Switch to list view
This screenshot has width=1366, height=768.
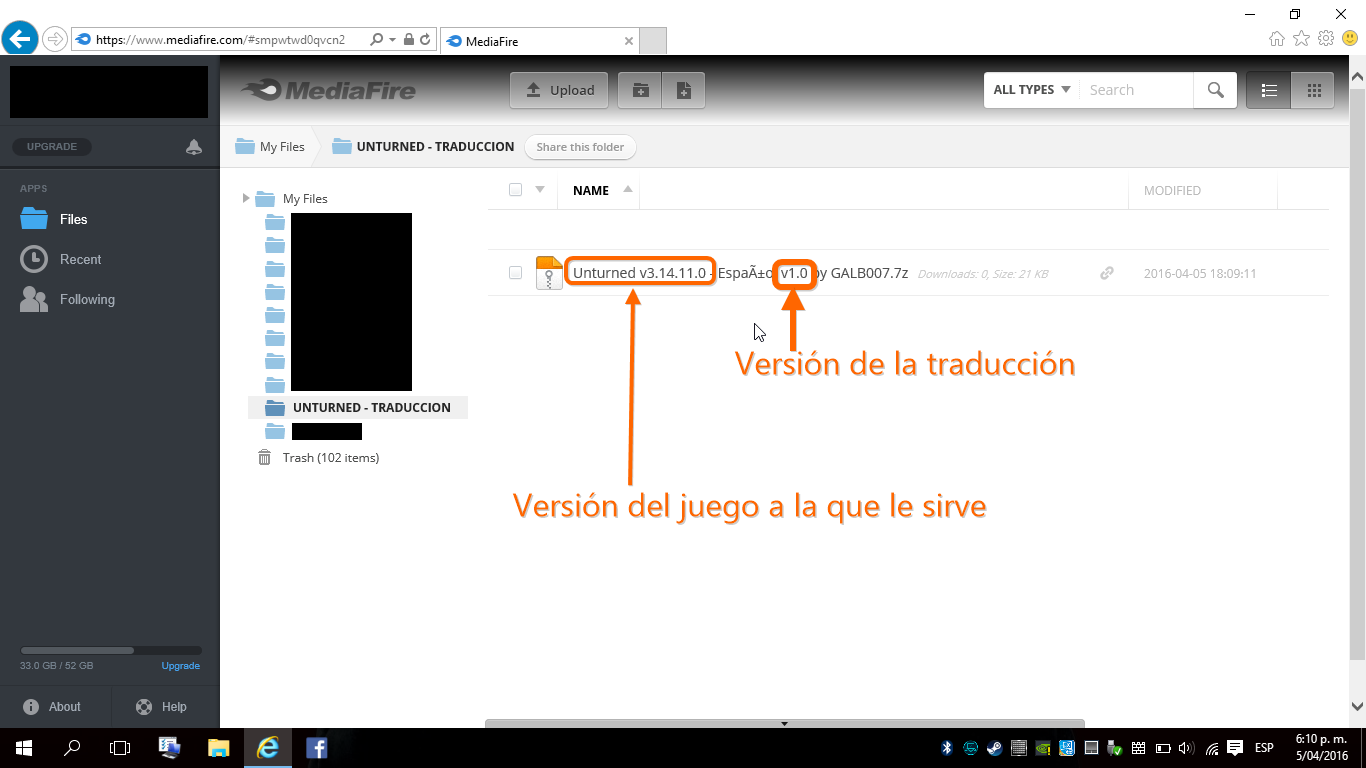pos(1269,90)
